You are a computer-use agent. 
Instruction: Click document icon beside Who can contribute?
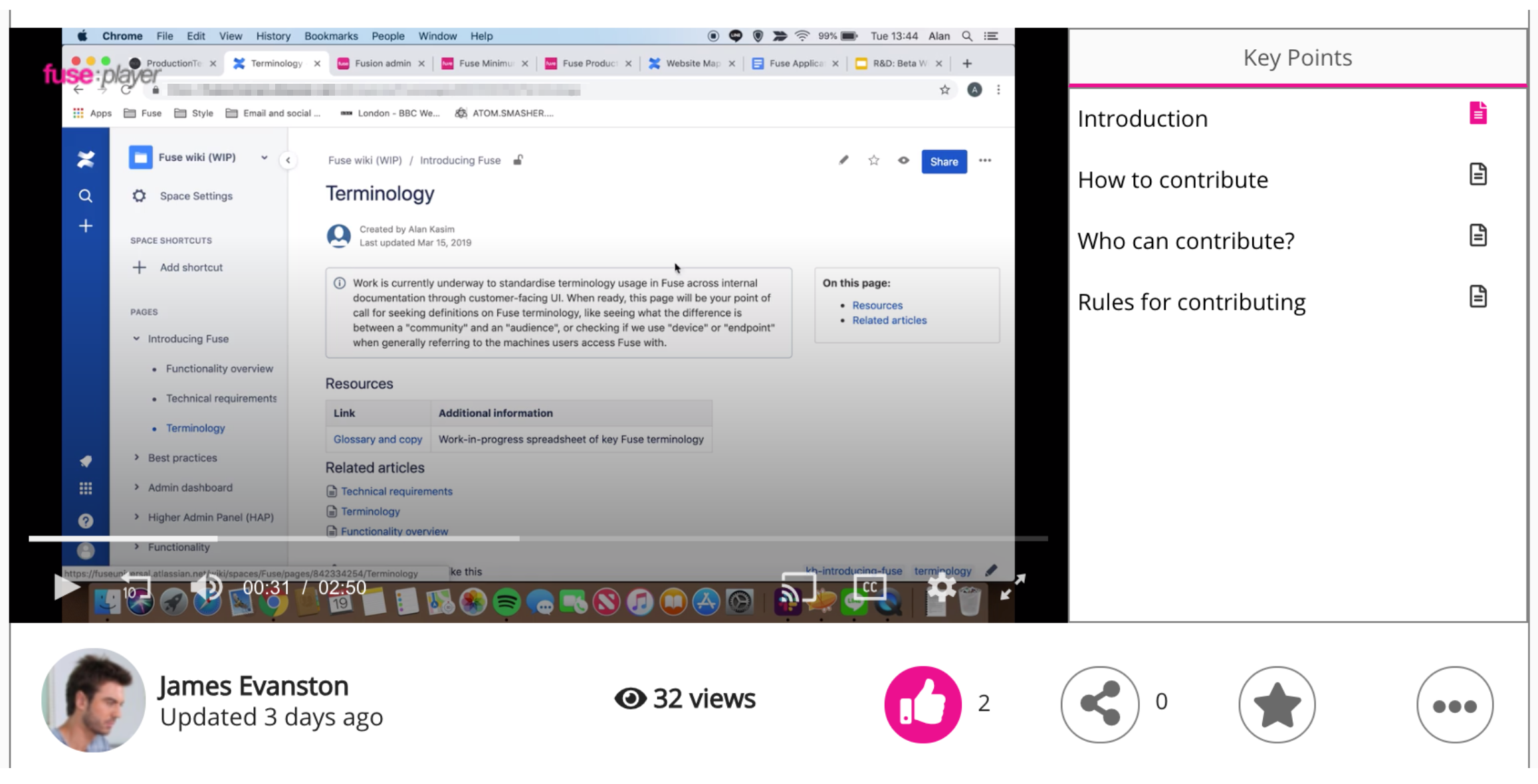pos(1478,236)
